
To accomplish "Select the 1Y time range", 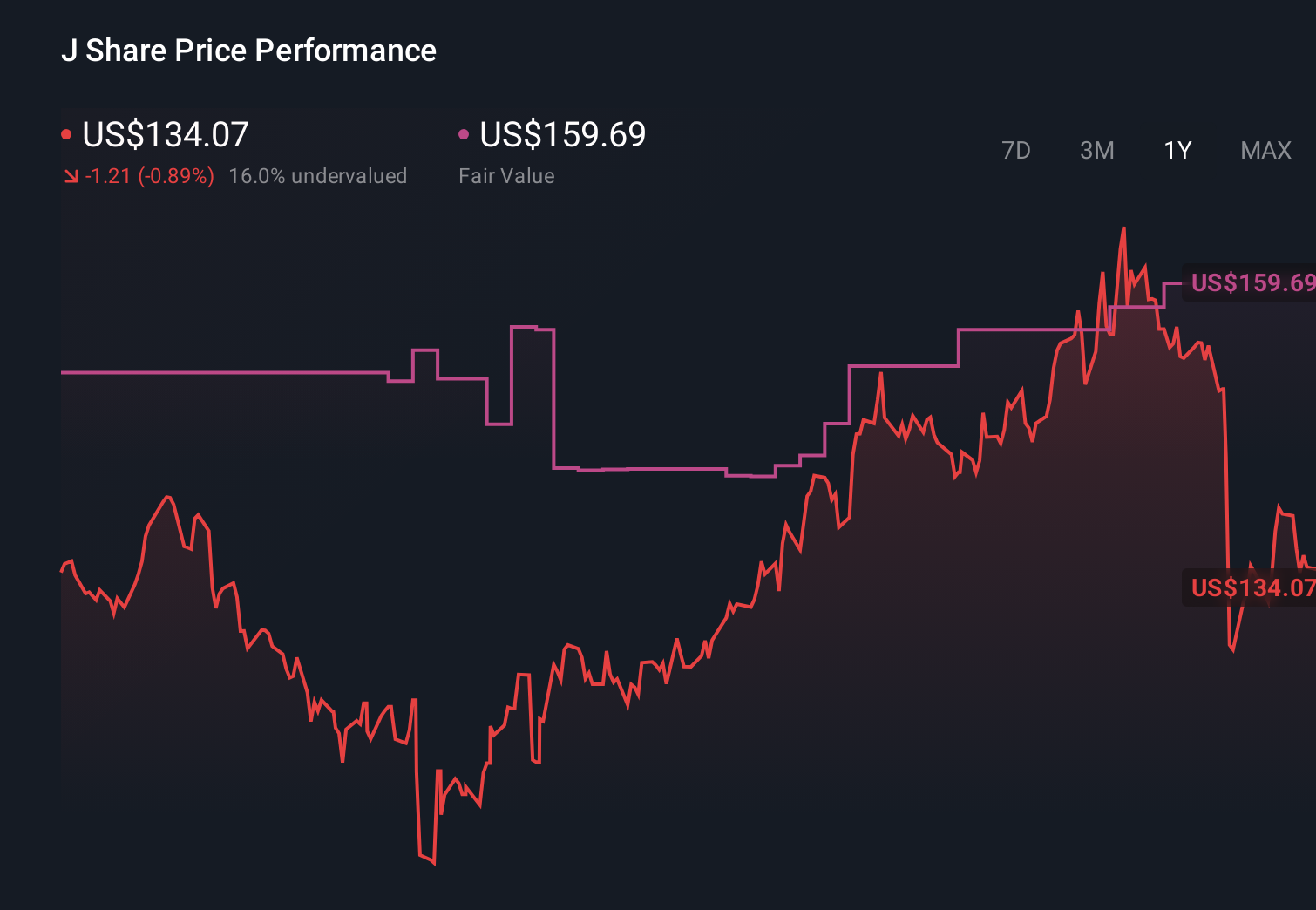I will click(x=1177, y=150).
